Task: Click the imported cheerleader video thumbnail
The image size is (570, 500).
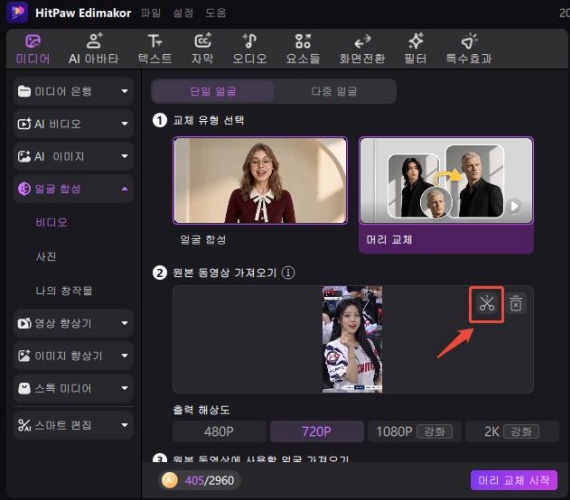Action: click(352, 339)
